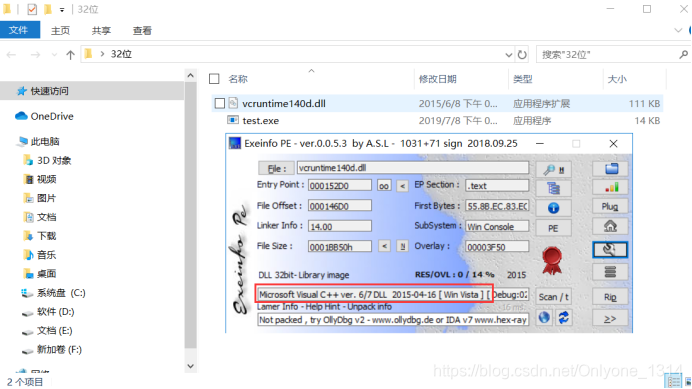The image size is (692, 389).
Task: Open the 文件 ribbon tab
Action: pyautogui.click(x=19, y=30)
